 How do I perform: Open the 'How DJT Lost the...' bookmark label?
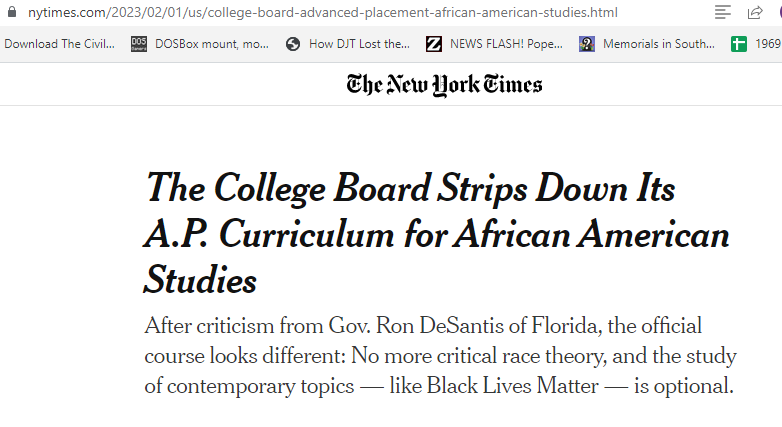(359, 44)
